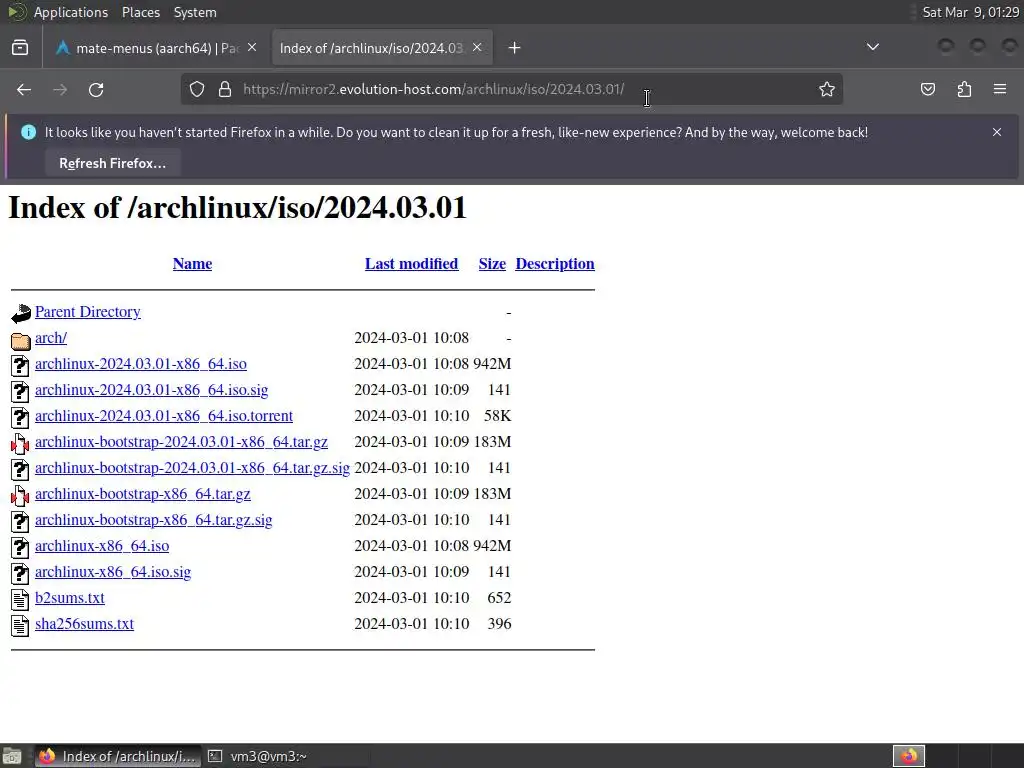Open a new tab with plus button
The width and height of the screenshot is (1024, 768).
[515, 48]
